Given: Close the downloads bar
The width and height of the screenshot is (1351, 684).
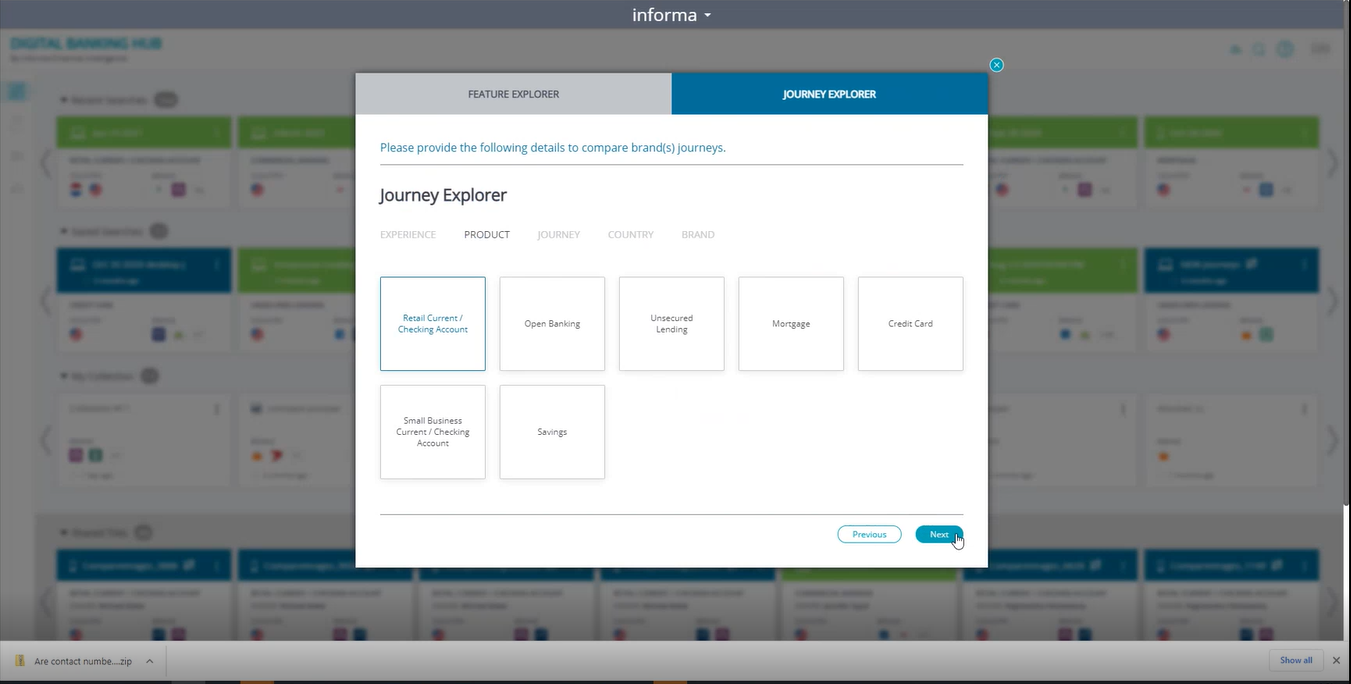Looking at the screenshot, I should point(1336,661).
